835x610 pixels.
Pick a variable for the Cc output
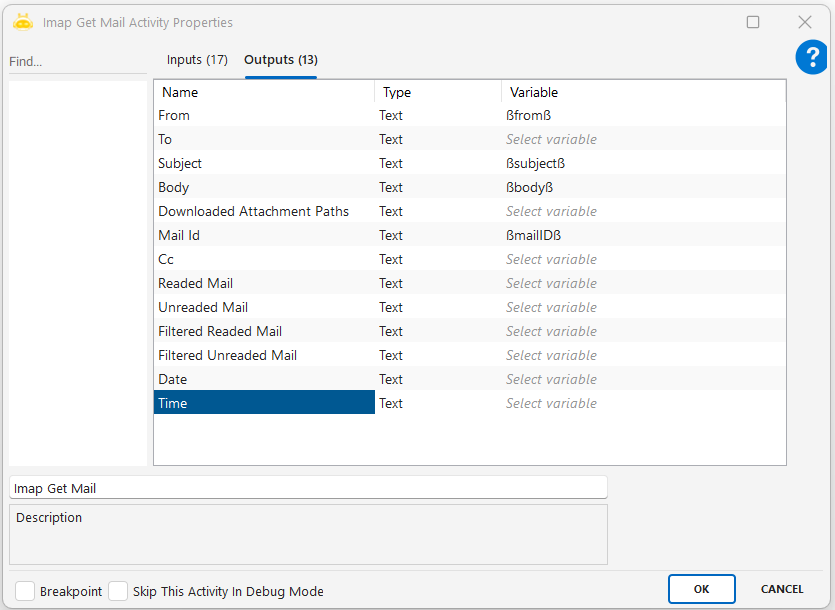click(551, 260)
